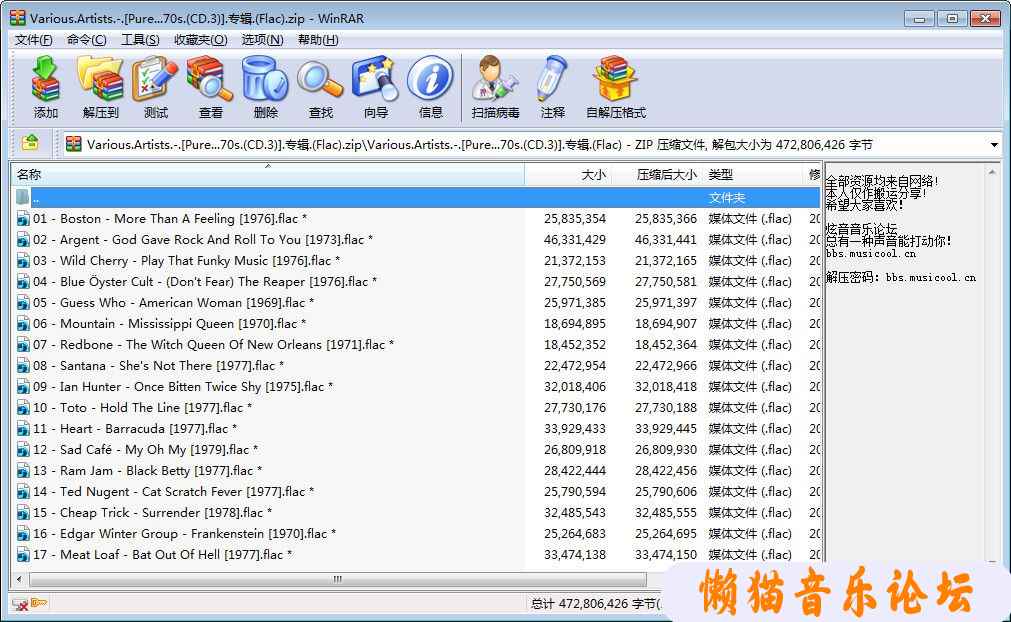Click the size value 46,331,429
Screen dimensions: 1011x622
point(574,240)
